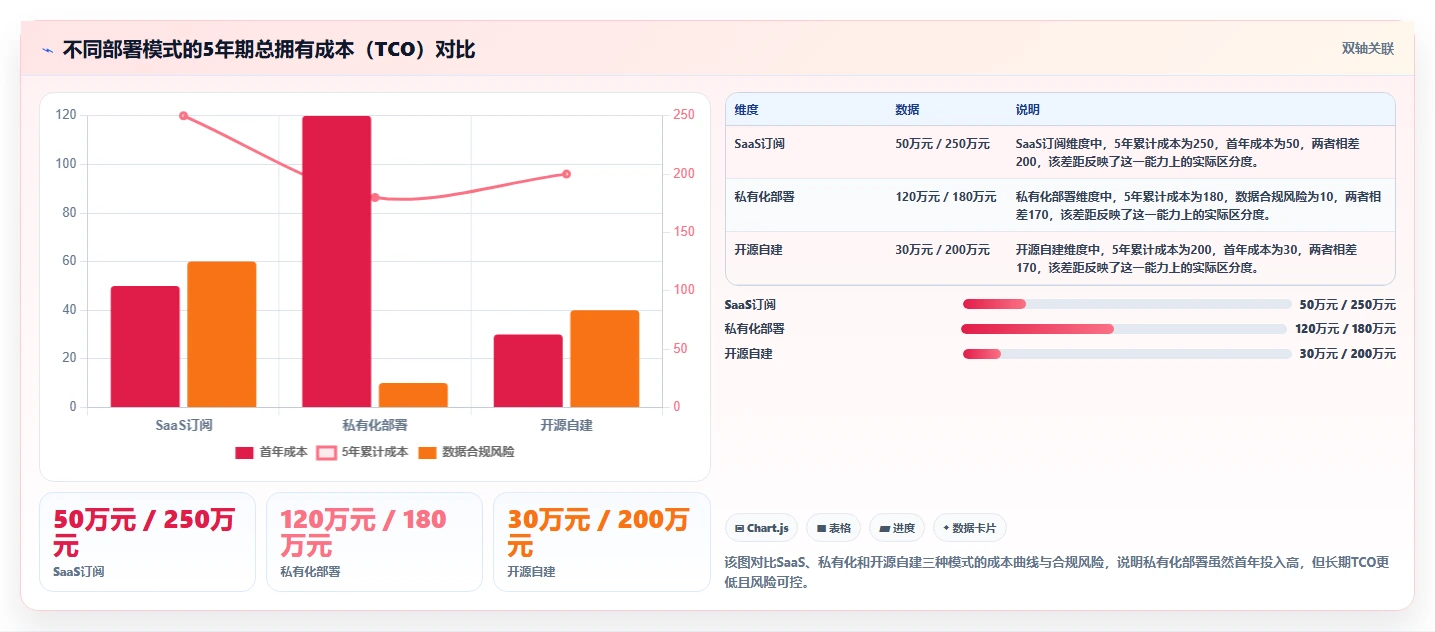Image resolution: width=1435 pixels, height=632 pixels.
Task: Click the SaaS订阅 x-axis label
Action: click(x=184, y=425)
